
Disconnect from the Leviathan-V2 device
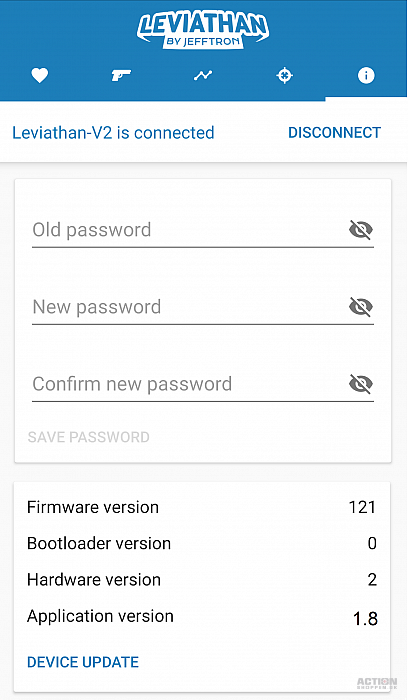pyautogui.click(x=334, y=133)
